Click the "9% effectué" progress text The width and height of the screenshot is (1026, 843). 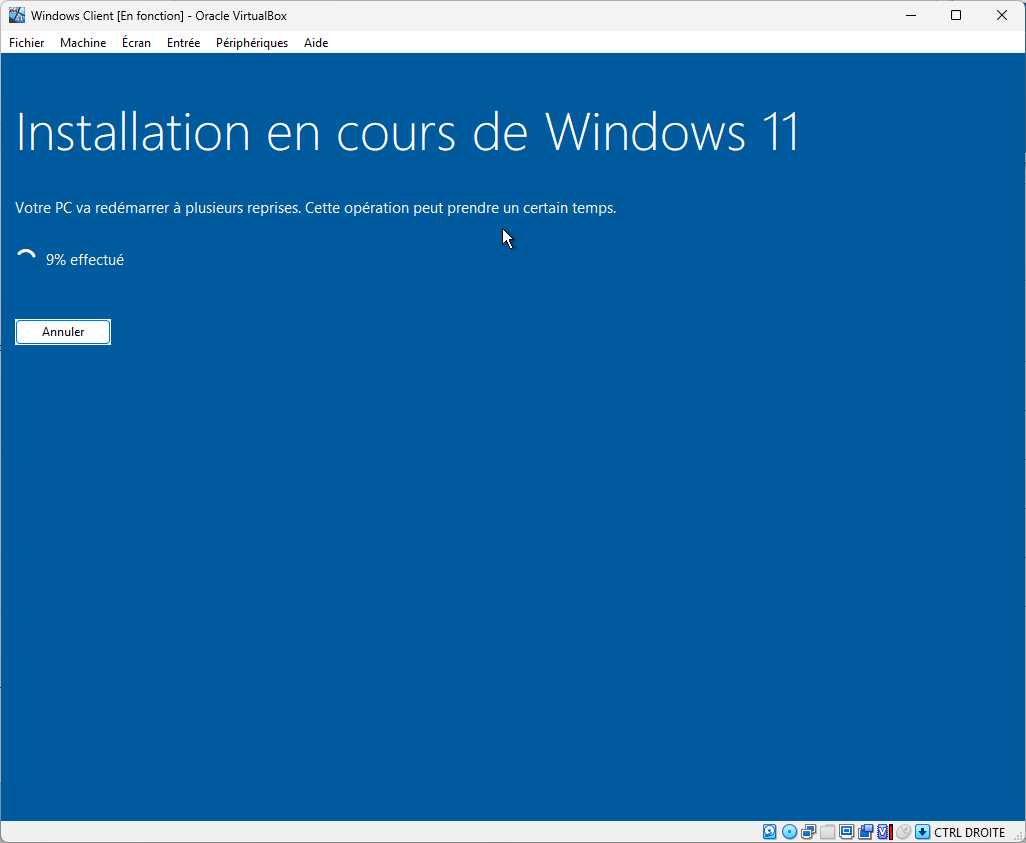tap(85, 260)
